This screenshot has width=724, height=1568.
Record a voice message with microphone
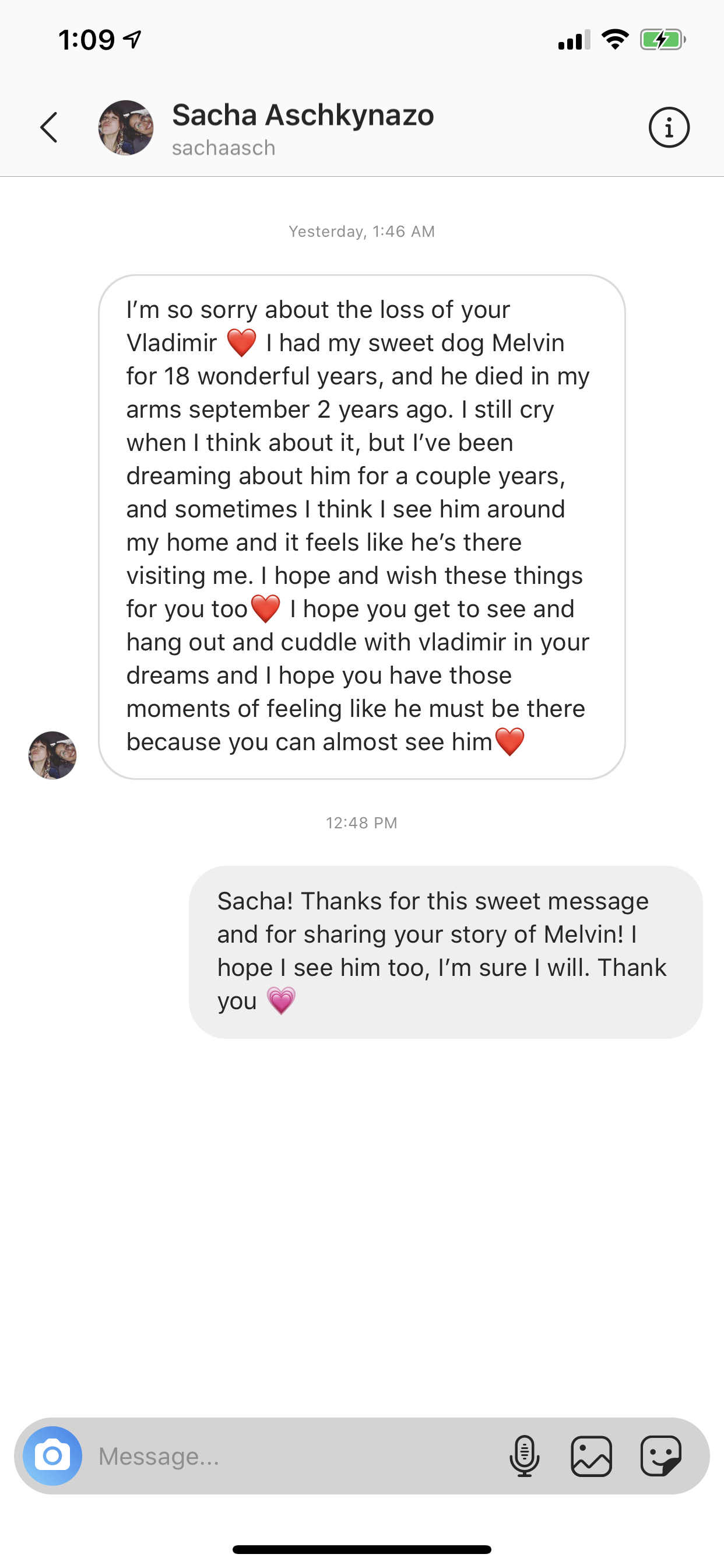coord(524,1456)
